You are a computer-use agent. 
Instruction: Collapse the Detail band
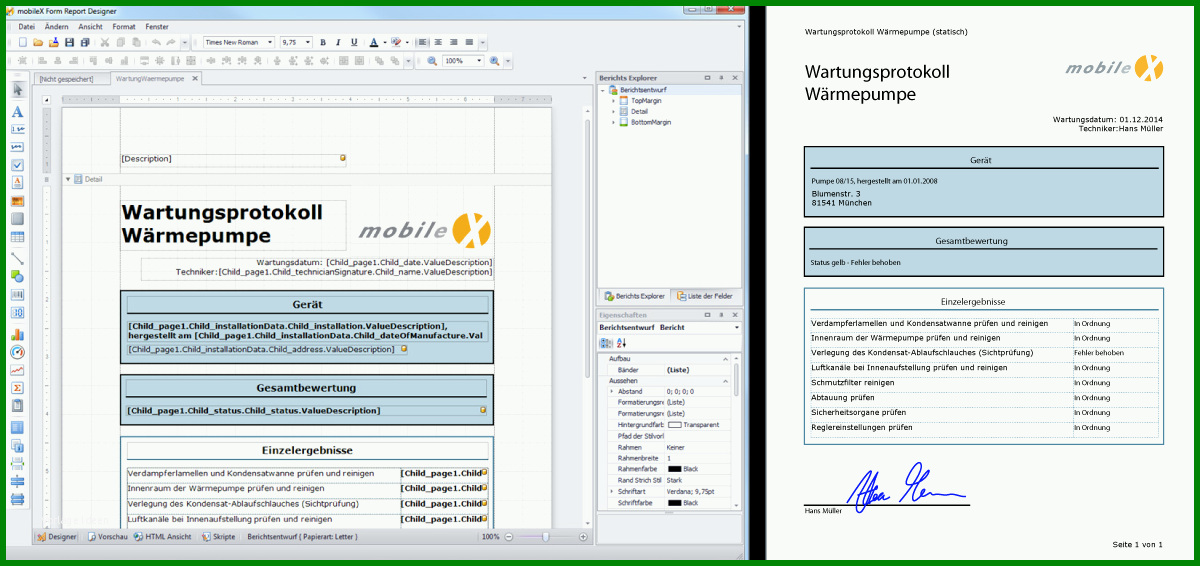(x=69, y=179)
